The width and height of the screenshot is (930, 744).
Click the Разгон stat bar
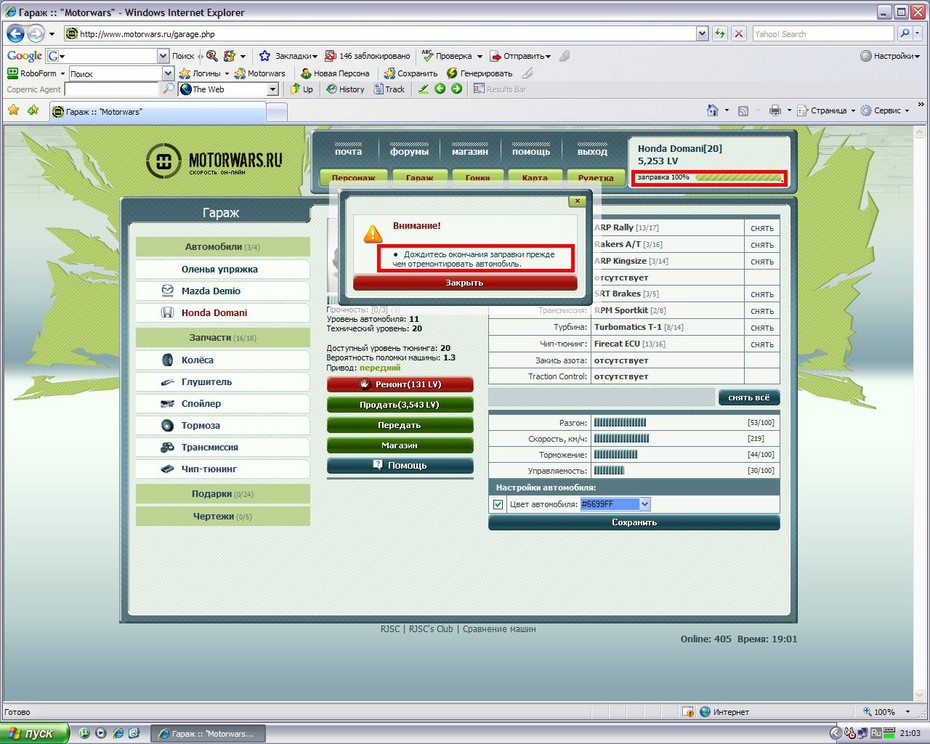click(x=620, y=422)
